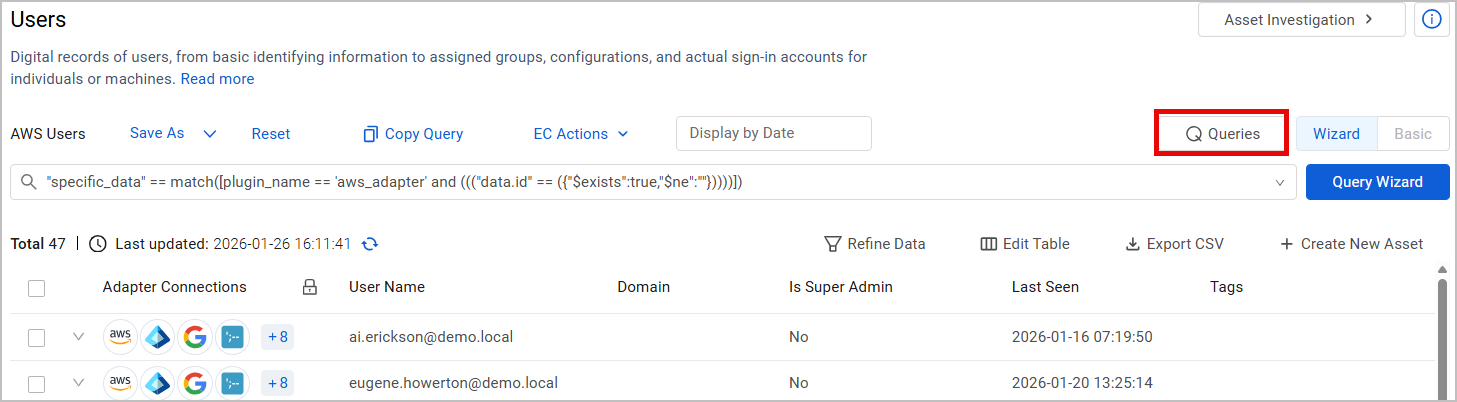Screen dimensions: 1457x402
Task: Open Refine Data filter
Action: pyautogui.click(x=874, y=244)
